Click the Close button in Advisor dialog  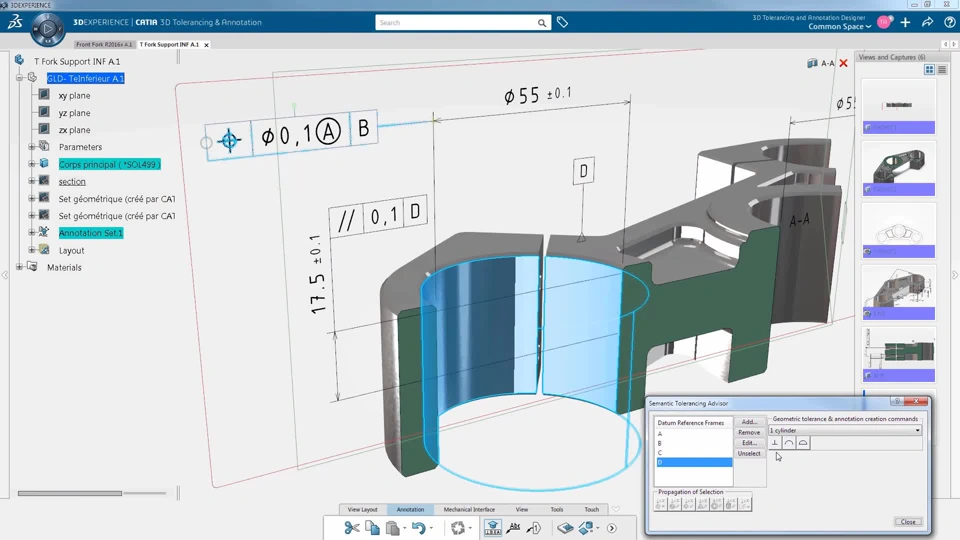point(908,522)
